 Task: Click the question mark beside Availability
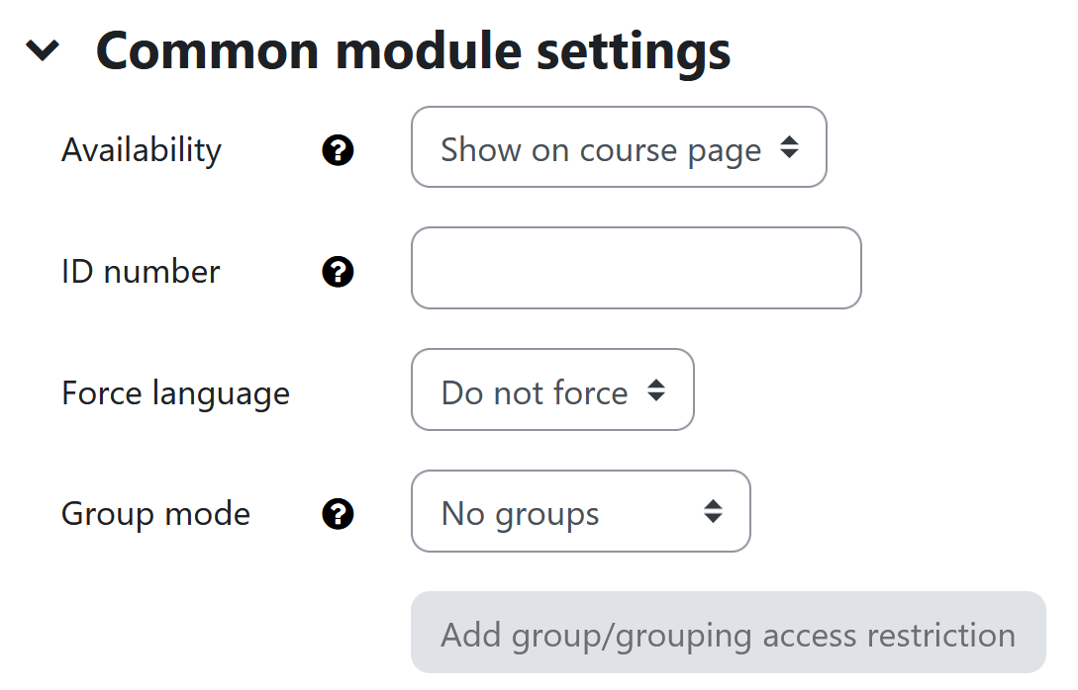(x=338, y=149)
